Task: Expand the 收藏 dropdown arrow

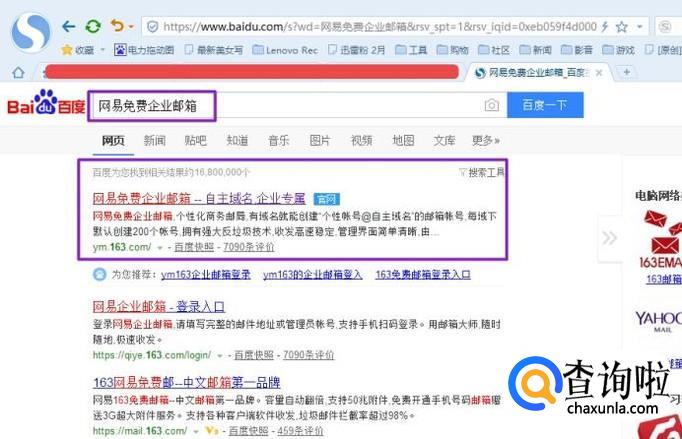Action: click(x=103, y=50)
